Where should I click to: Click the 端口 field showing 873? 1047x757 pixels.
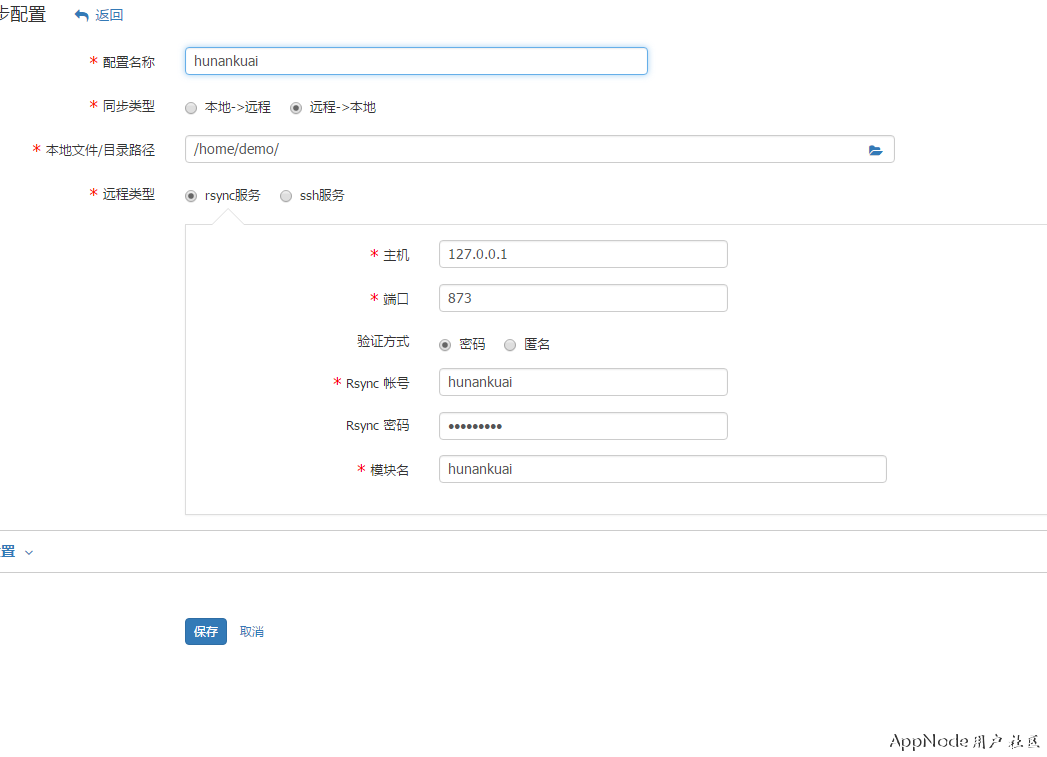point(583,298)
